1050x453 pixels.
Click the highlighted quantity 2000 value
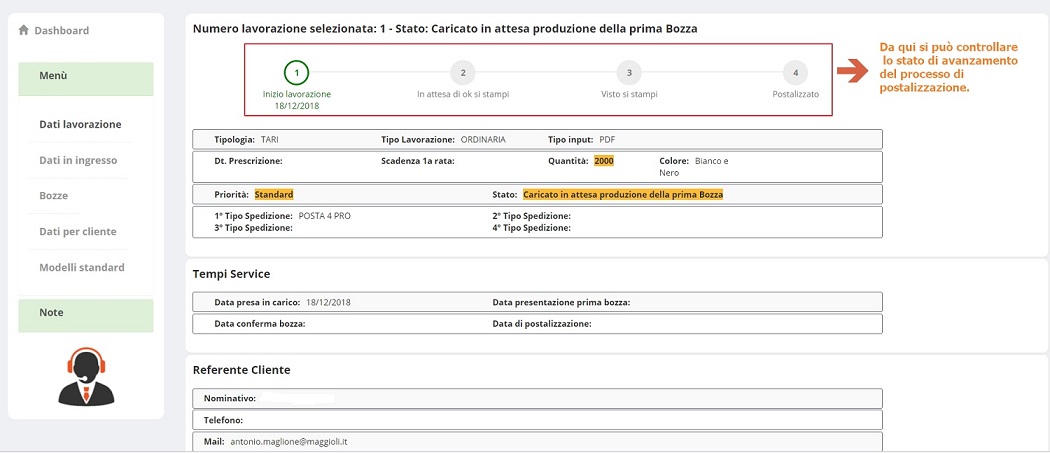pos(603,160)
